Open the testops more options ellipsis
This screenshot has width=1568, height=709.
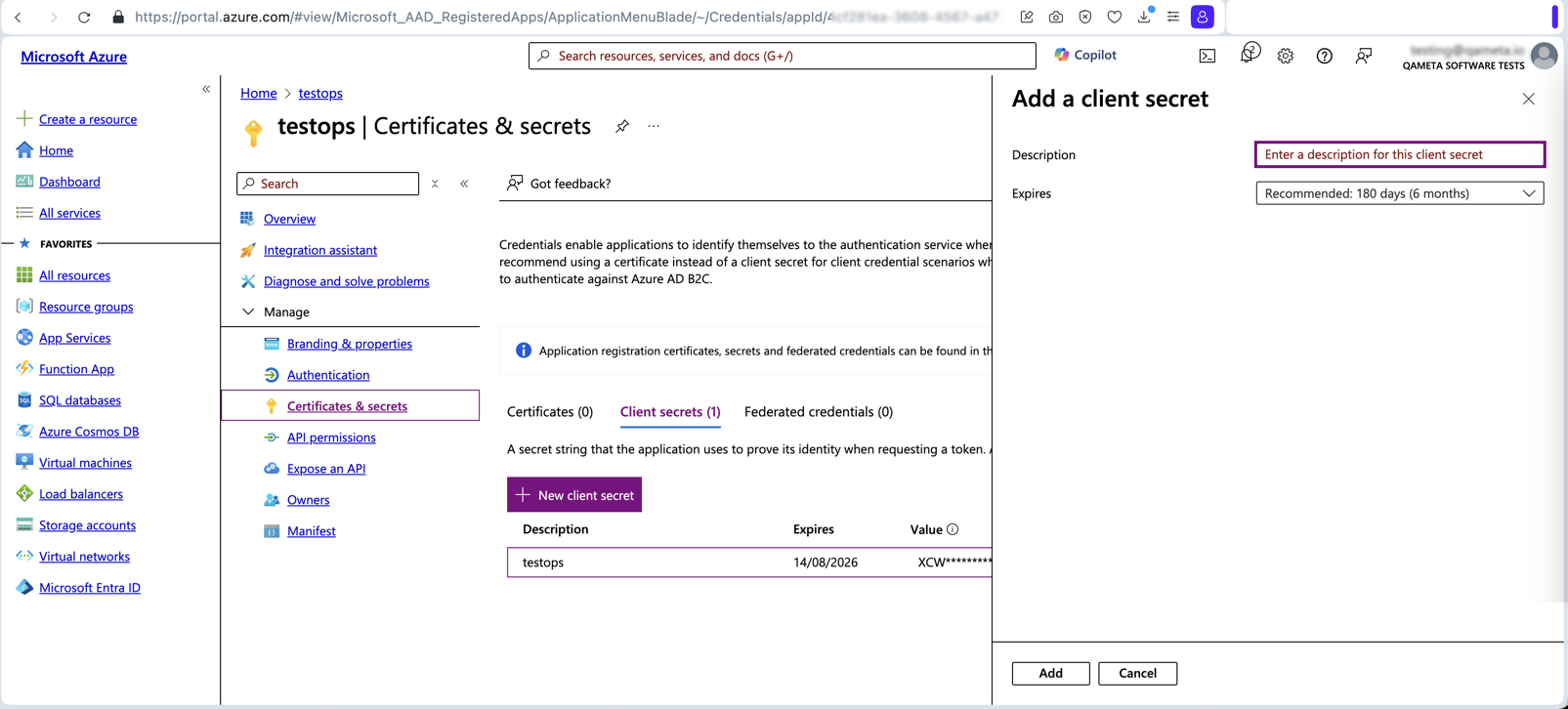pos(654,126)
